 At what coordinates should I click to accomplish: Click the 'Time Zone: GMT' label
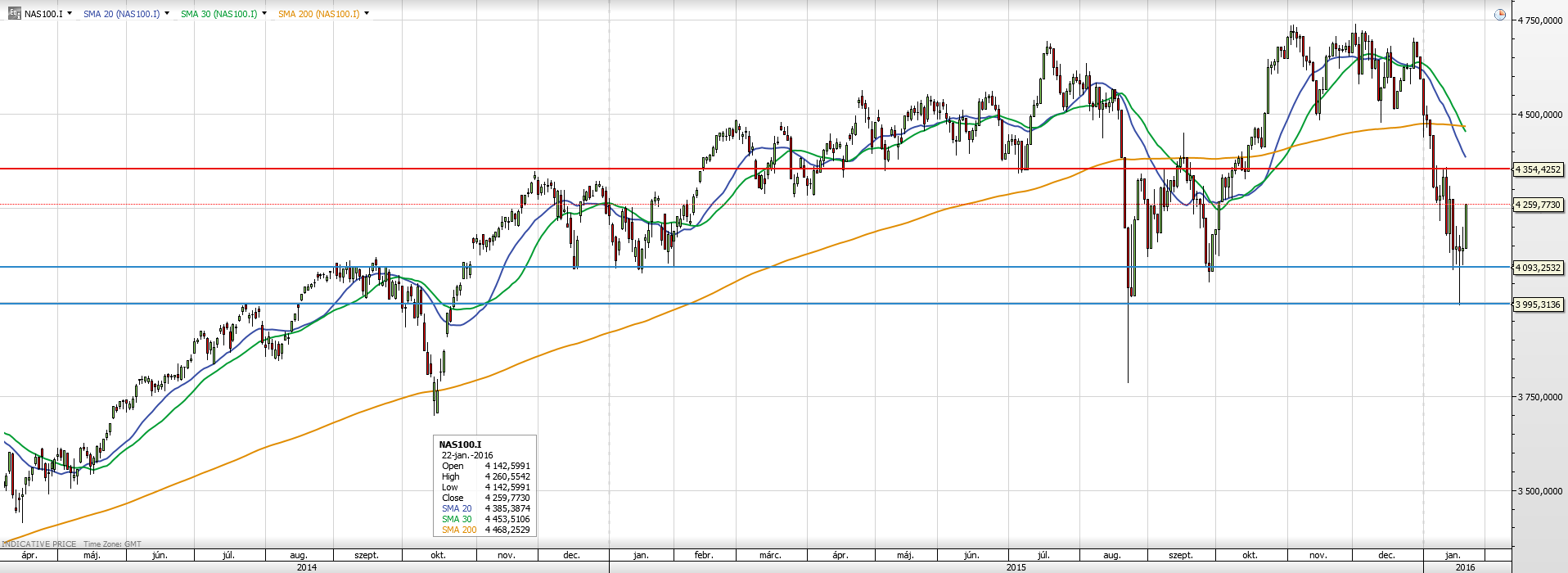[112, 544]
